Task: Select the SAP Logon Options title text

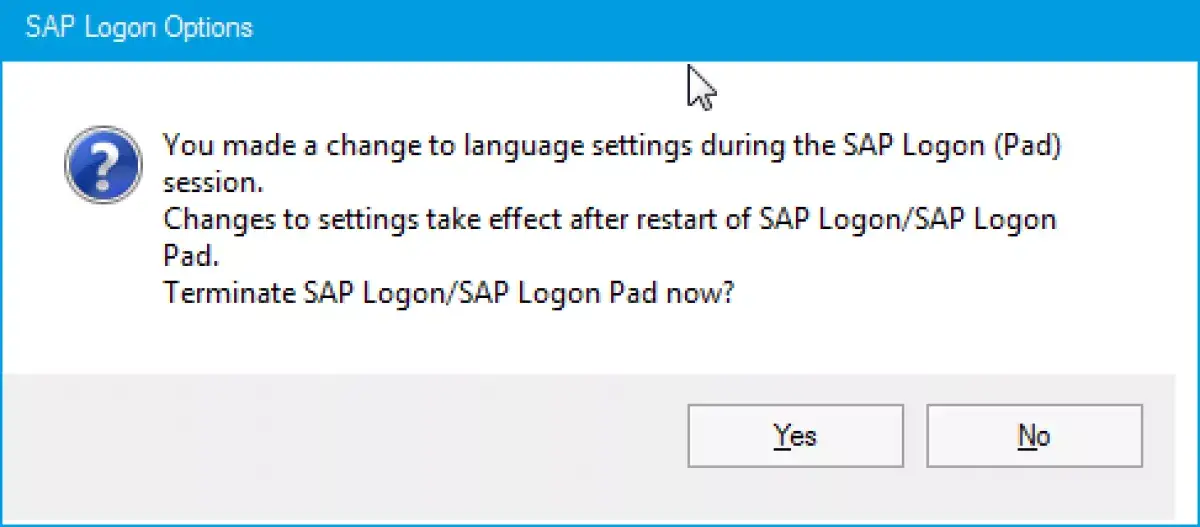Action: (139, 27)
